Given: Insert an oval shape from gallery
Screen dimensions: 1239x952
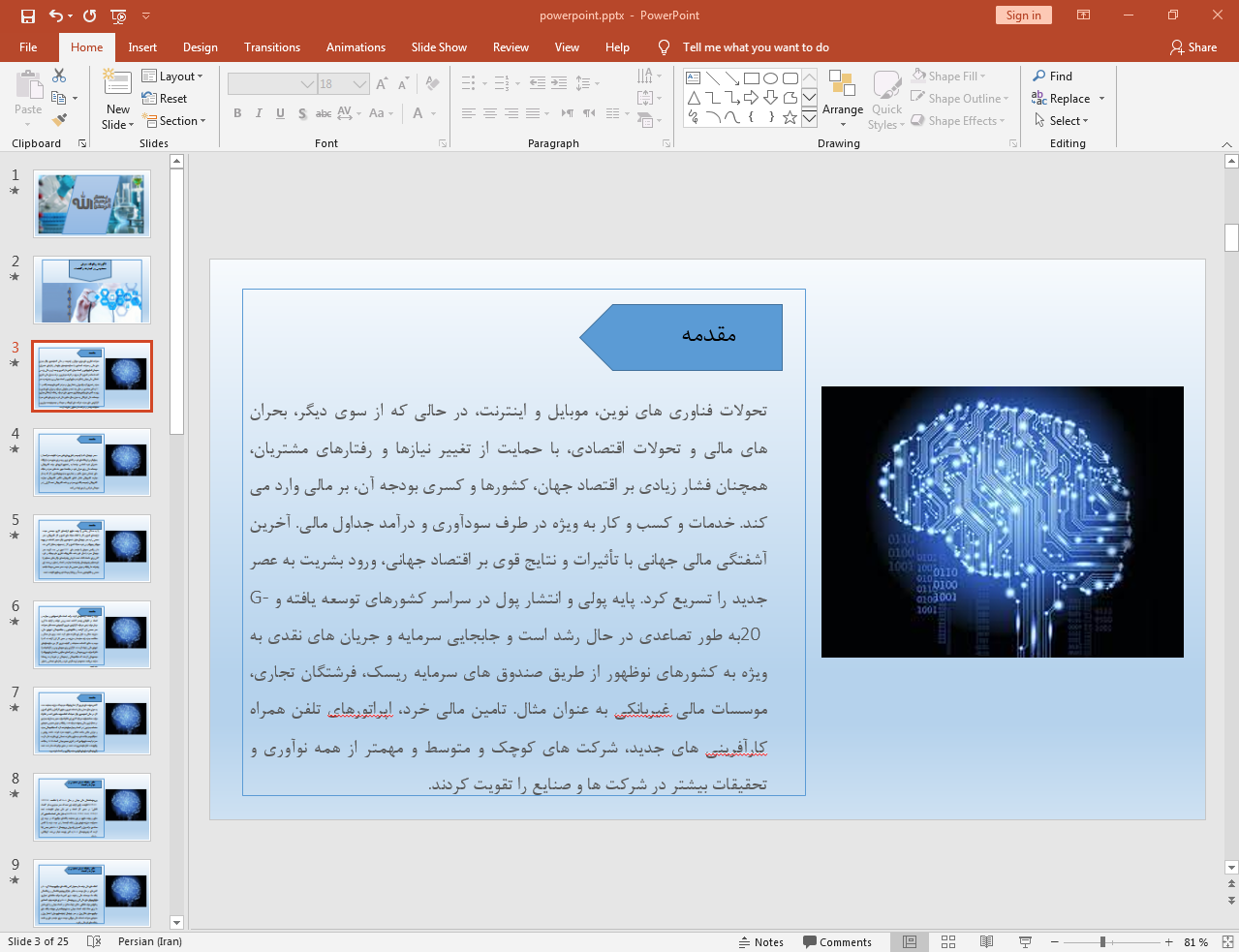Looking at the screenshot, I should click(x=771, y=78).
